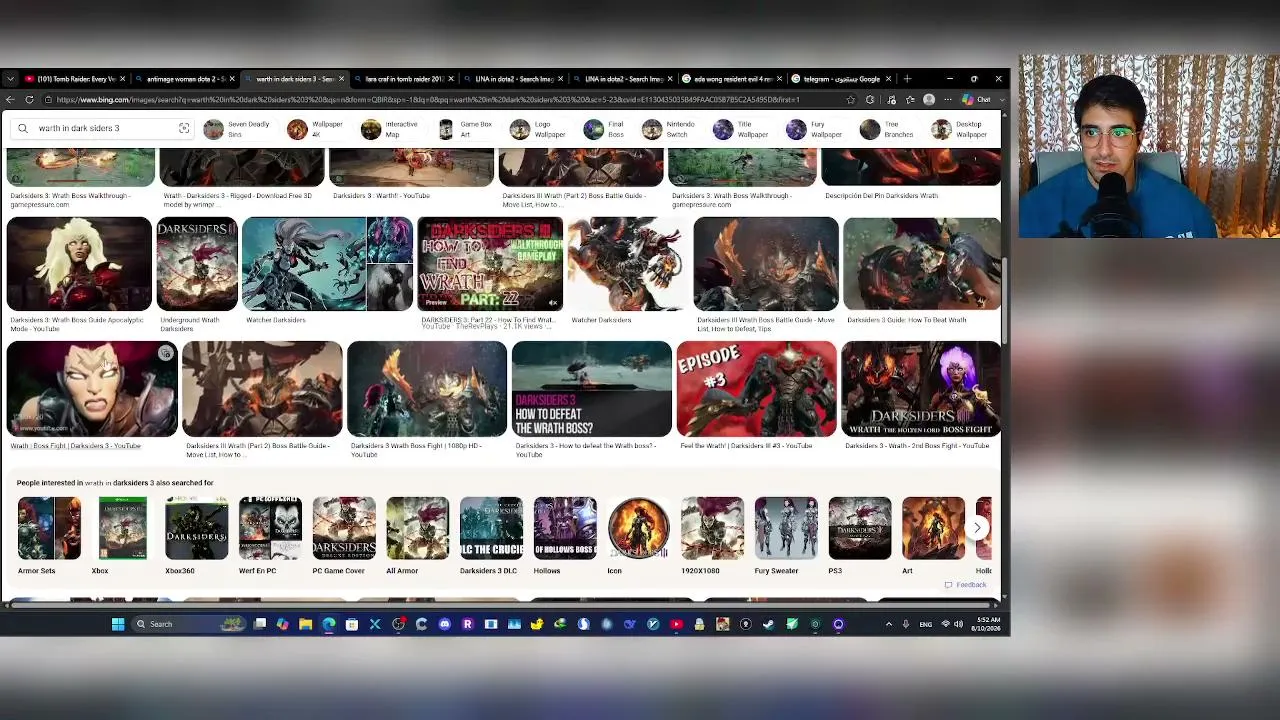Filter by the Final Boss chip

[605, 129]
